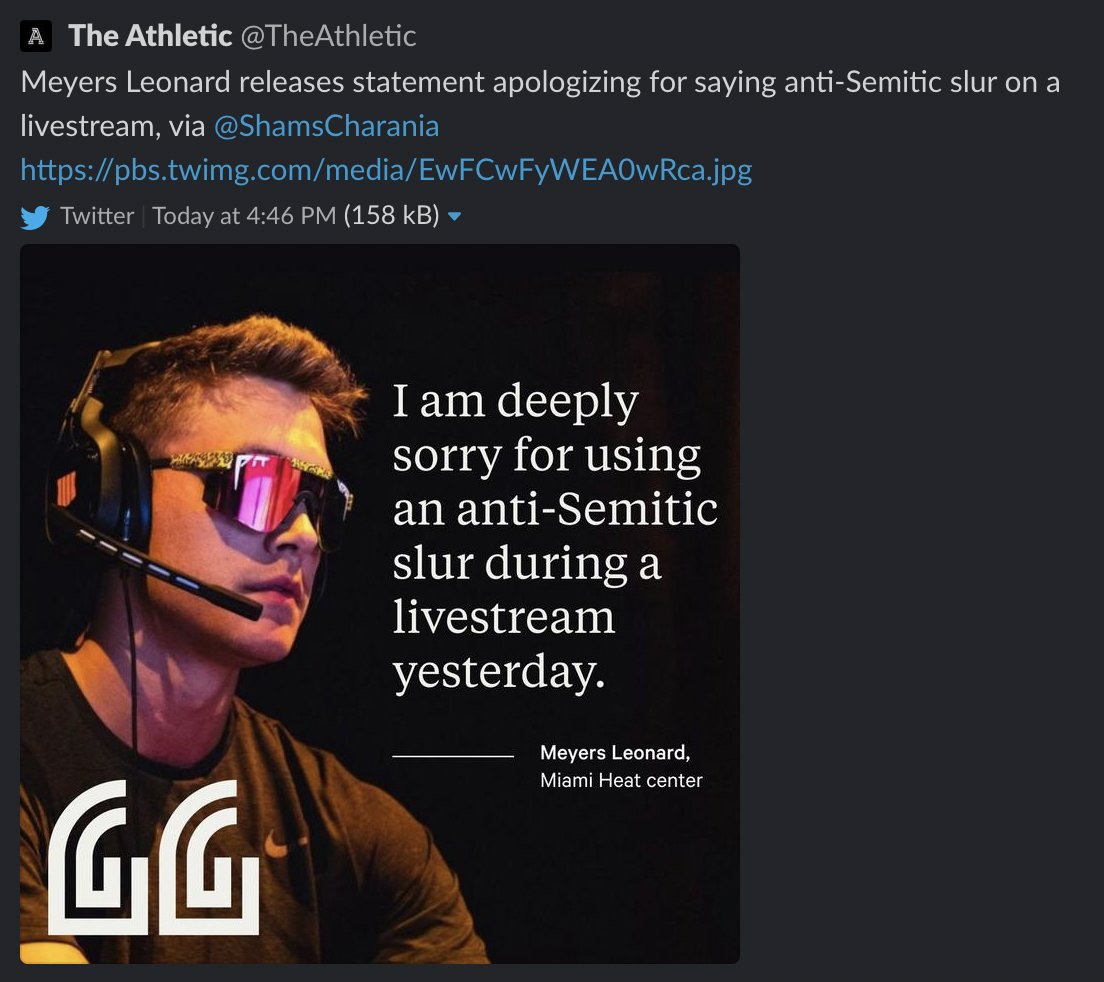
Task: Click the Twitter bird icon
Action: (x=34, y=217)
